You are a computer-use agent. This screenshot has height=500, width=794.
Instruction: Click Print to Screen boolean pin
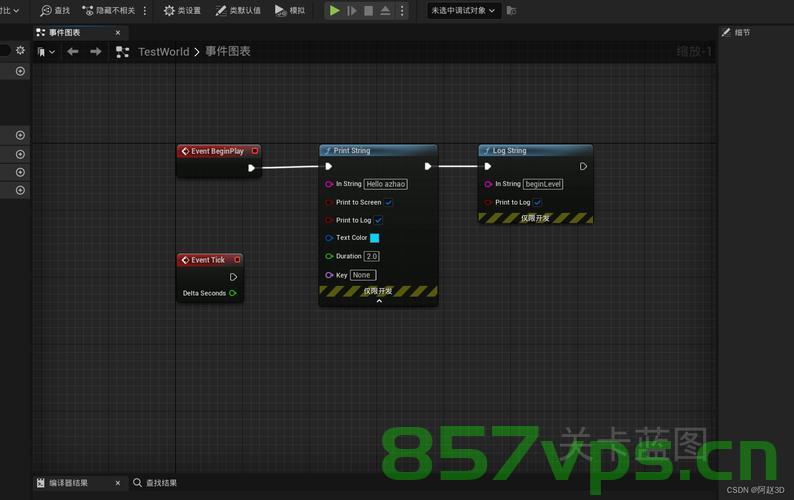(x=329, y=202)
